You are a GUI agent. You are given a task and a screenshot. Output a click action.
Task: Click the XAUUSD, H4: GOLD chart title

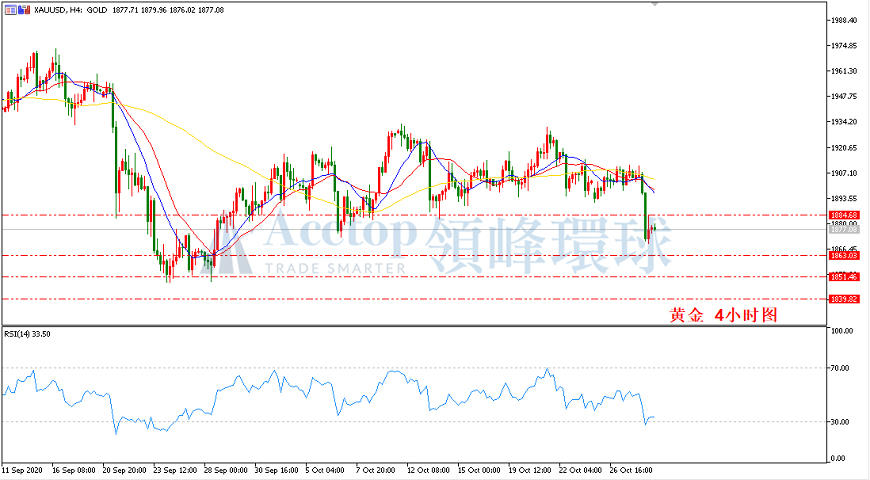[70, 10]
